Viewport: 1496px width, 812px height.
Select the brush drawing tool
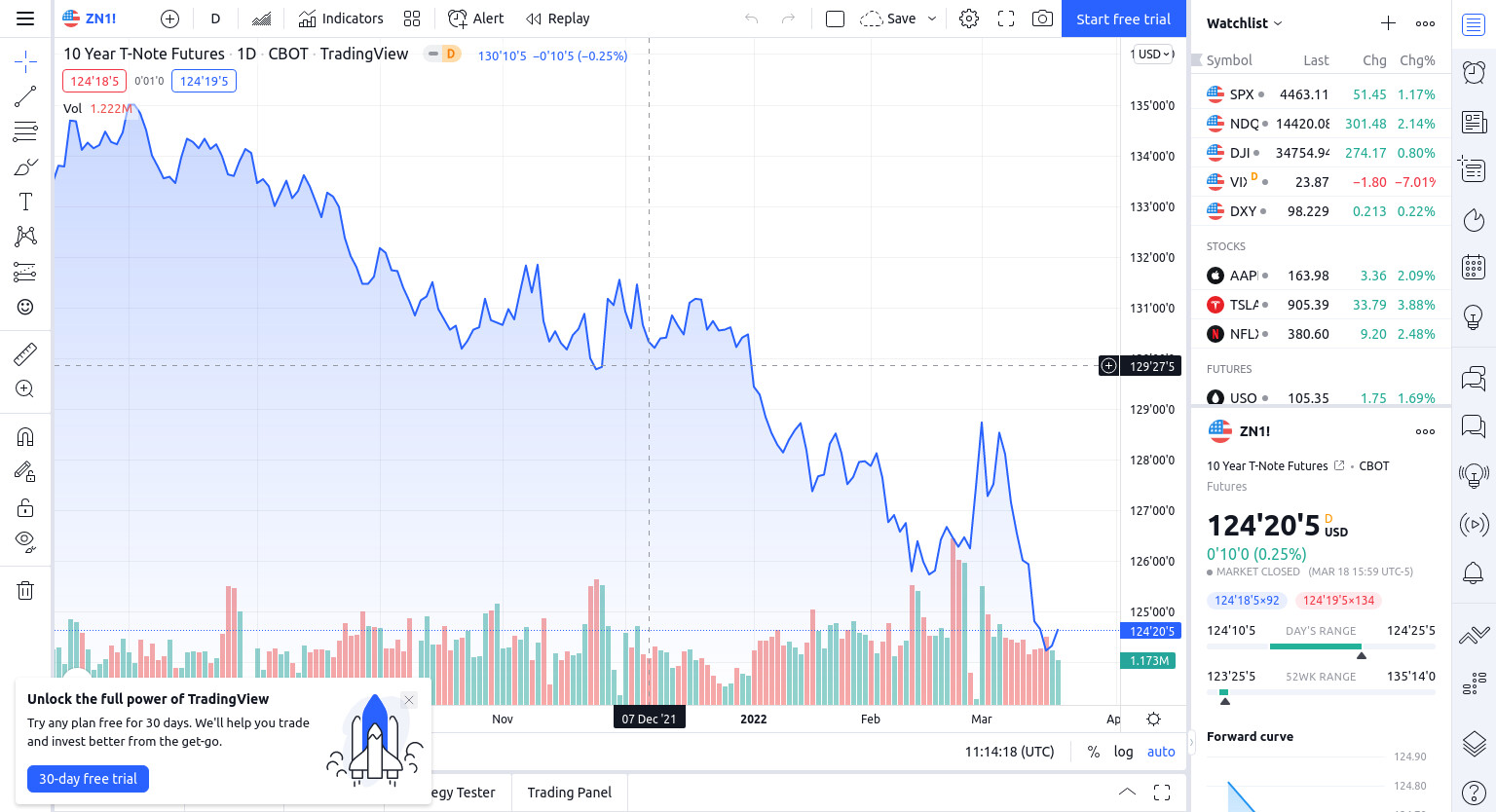pos(25,166)
